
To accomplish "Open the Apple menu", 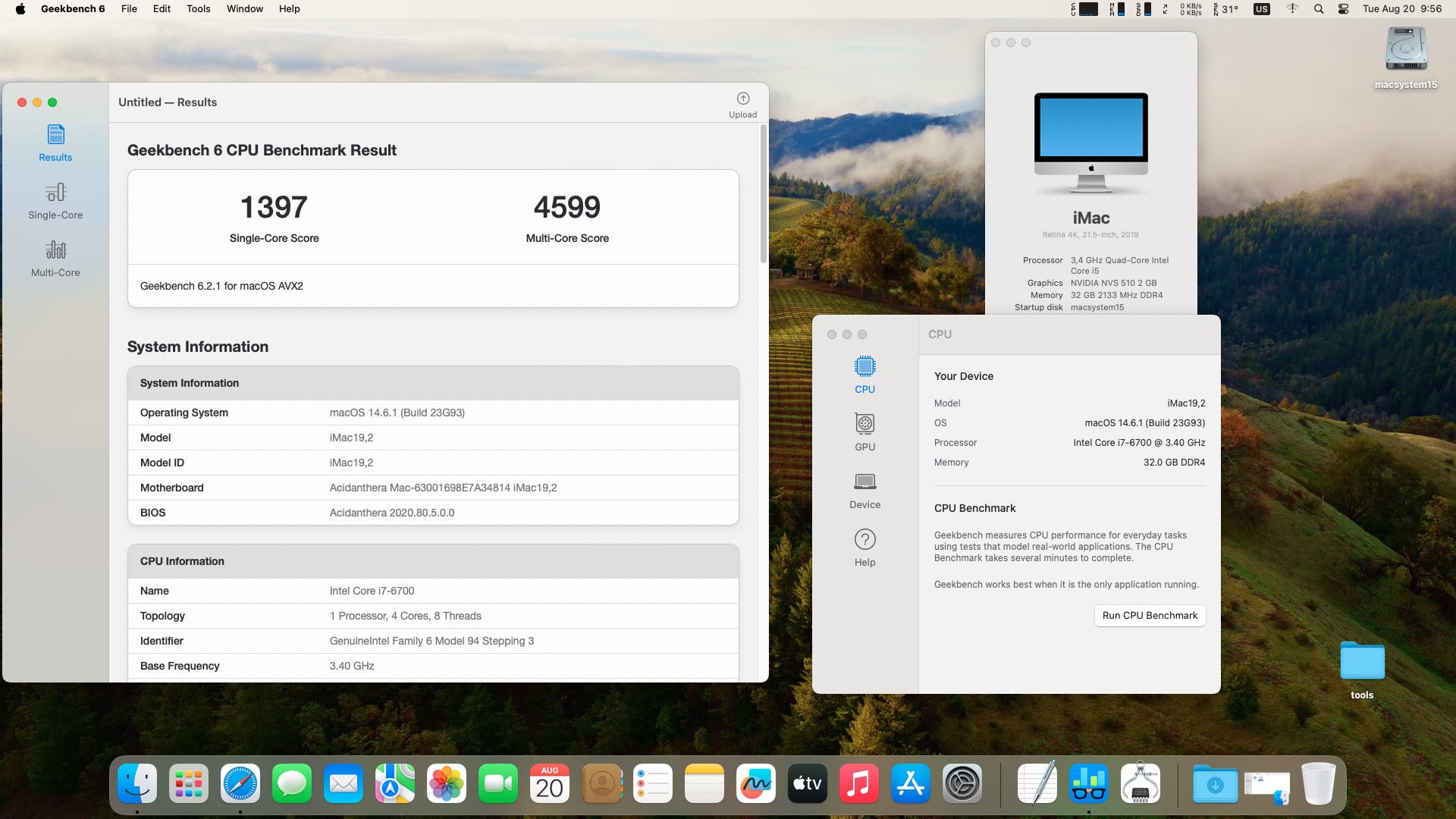I will 20,9.
